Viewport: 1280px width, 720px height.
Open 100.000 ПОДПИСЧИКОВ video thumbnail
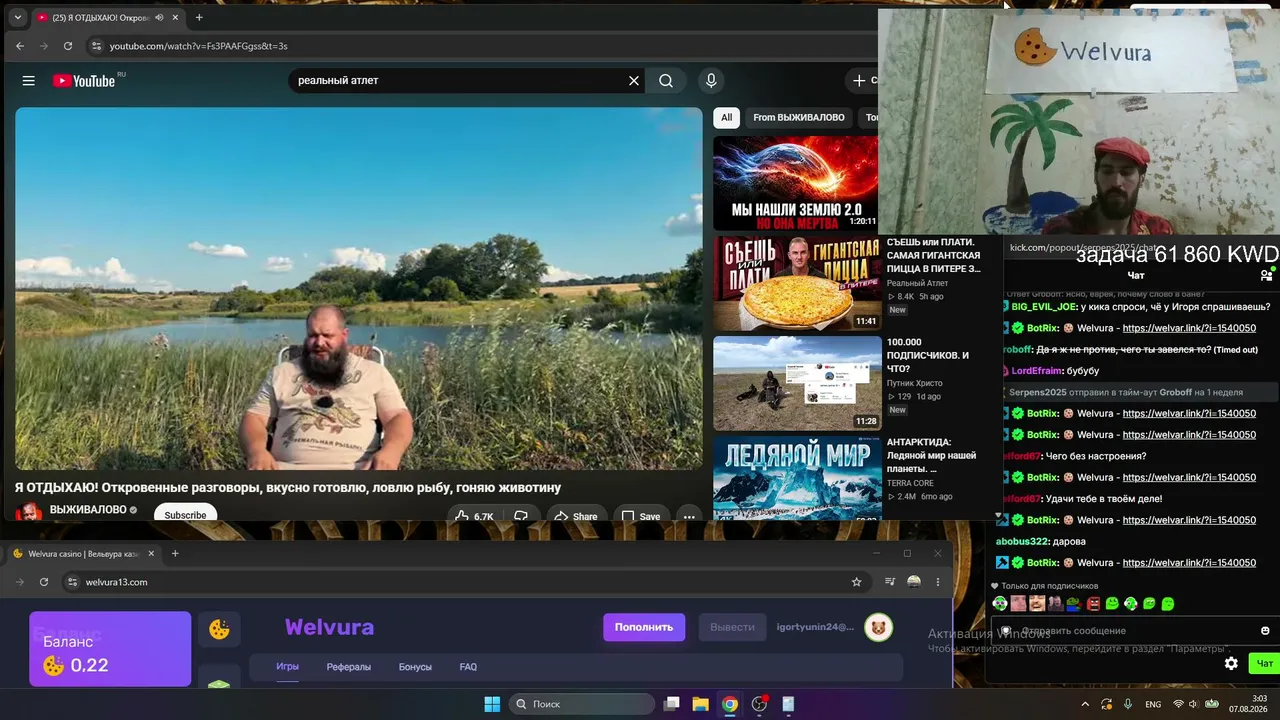(797, 383)
